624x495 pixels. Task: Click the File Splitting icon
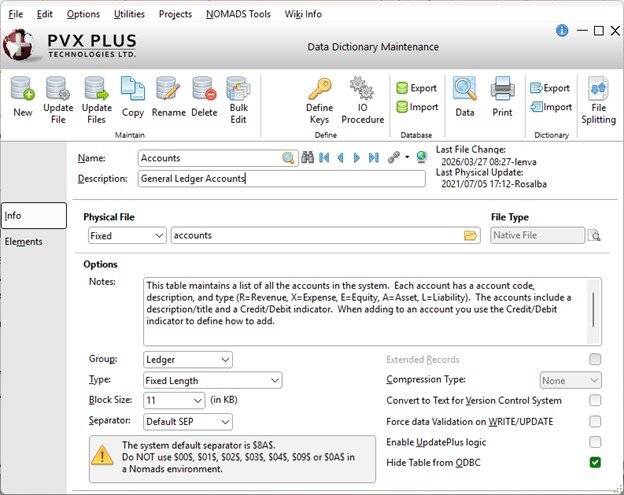(x=598, y=90)
